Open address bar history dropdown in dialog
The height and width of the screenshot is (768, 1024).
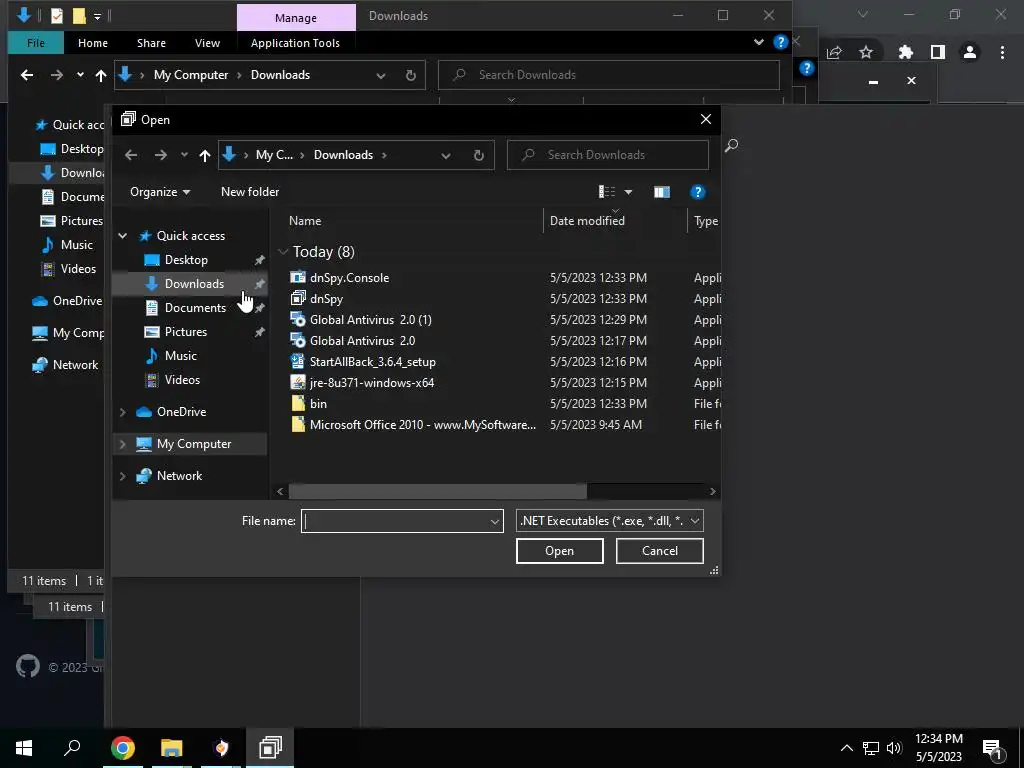coord(445,155)
